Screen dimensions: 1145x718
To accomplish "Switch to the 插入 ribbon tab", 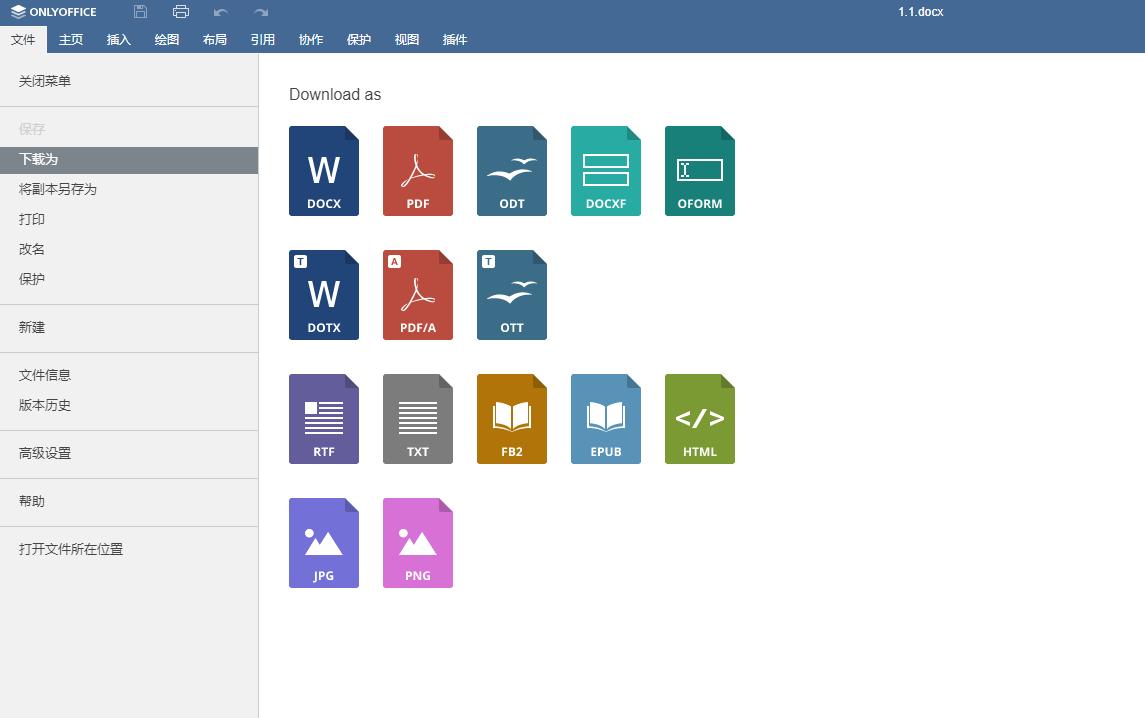I will pyautogui.click(x=118, y=39).
